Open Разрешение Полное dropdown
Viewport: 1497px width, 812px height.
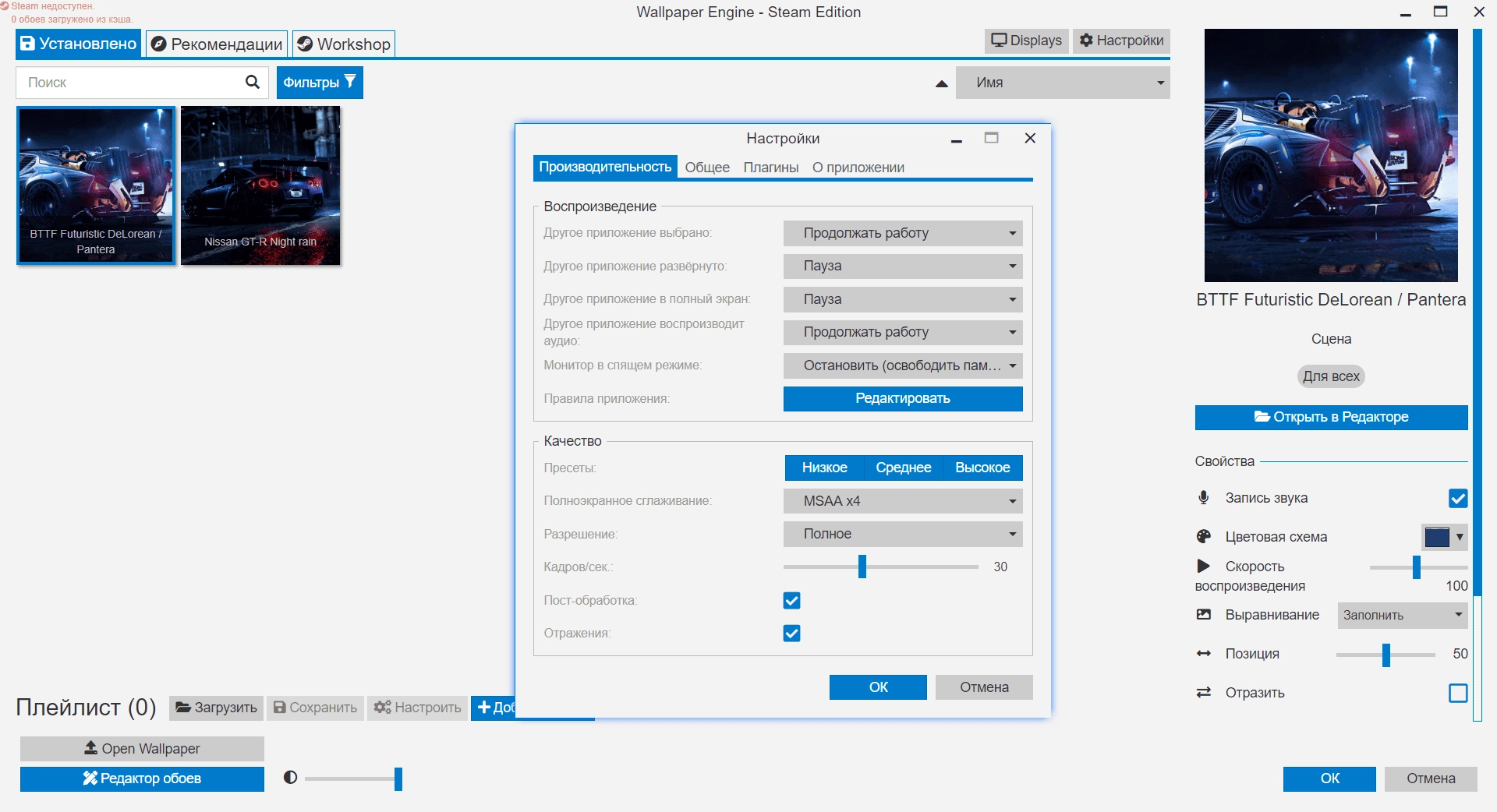[903, 534]
